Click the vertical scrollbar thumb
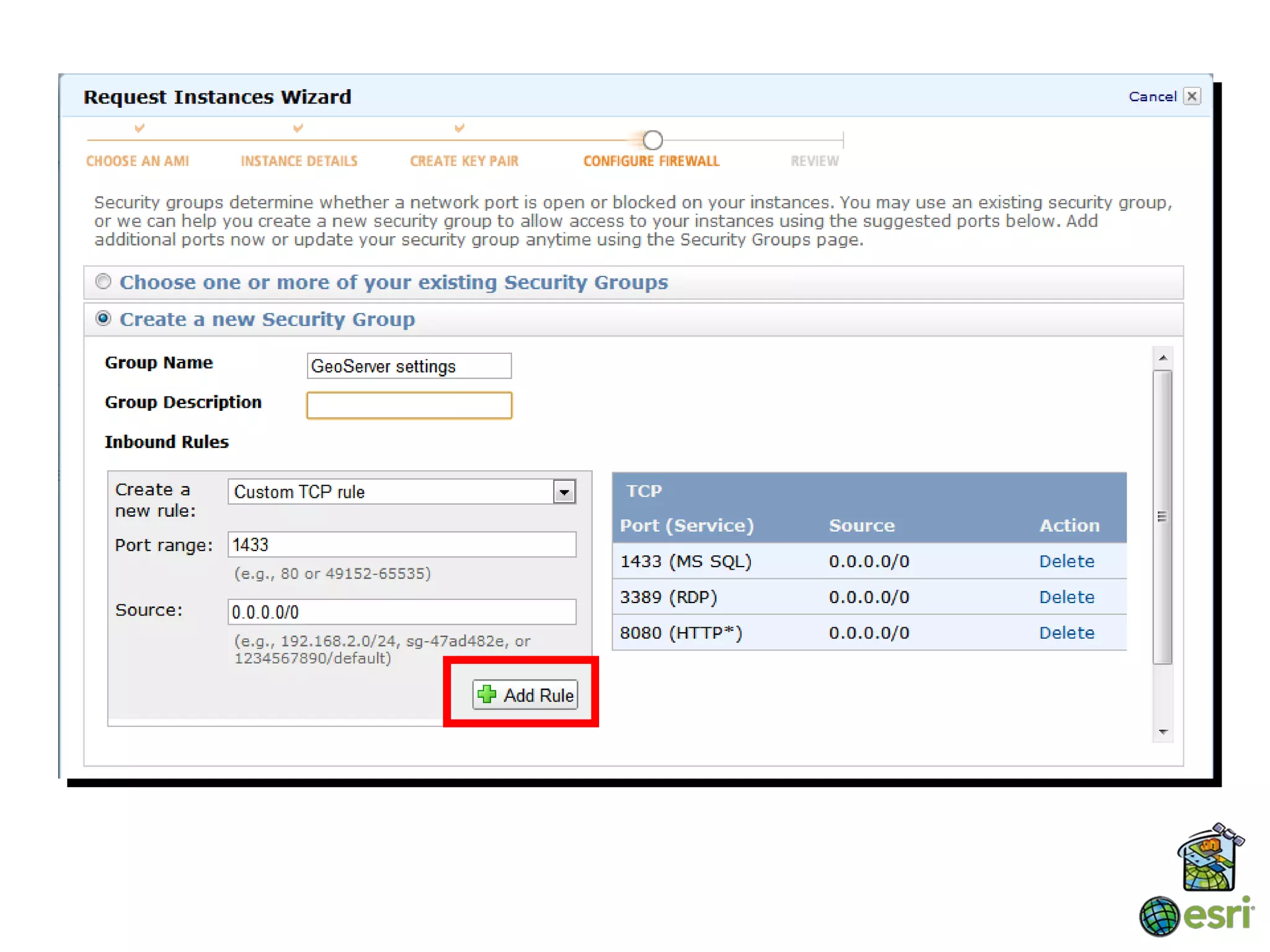The width and height of the screenshot is (1270, 952). (1163, 516)
